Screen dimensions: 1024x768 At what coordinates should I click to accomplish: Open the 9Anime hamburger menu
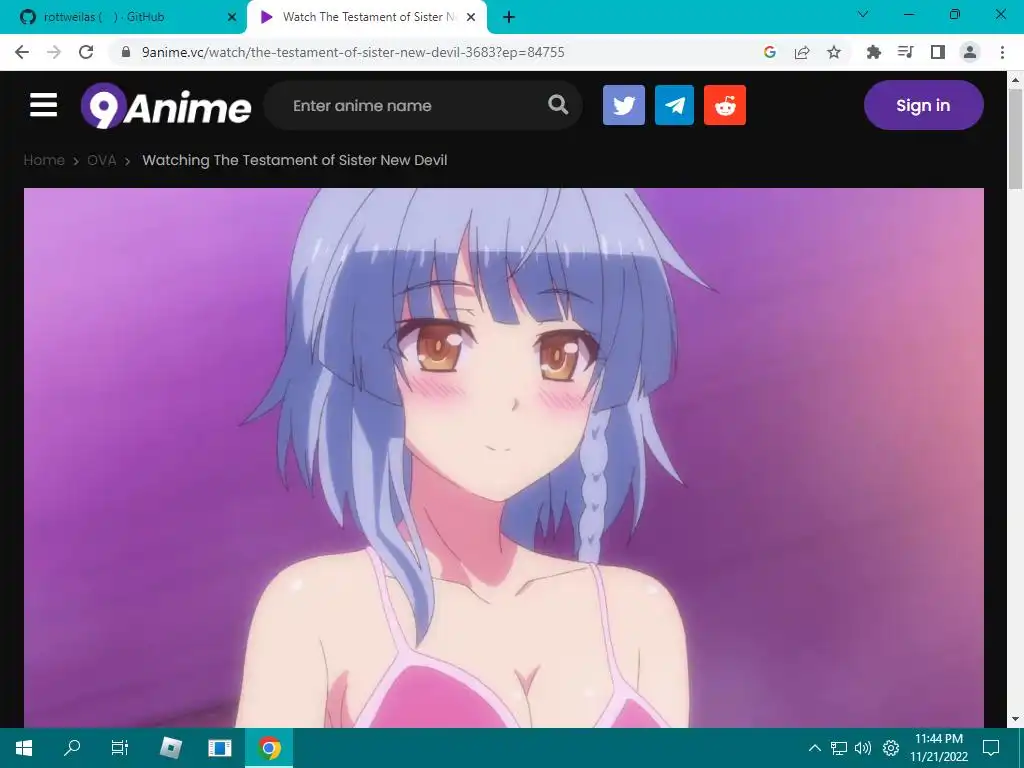pyautogui.click(x=44, y=105)
